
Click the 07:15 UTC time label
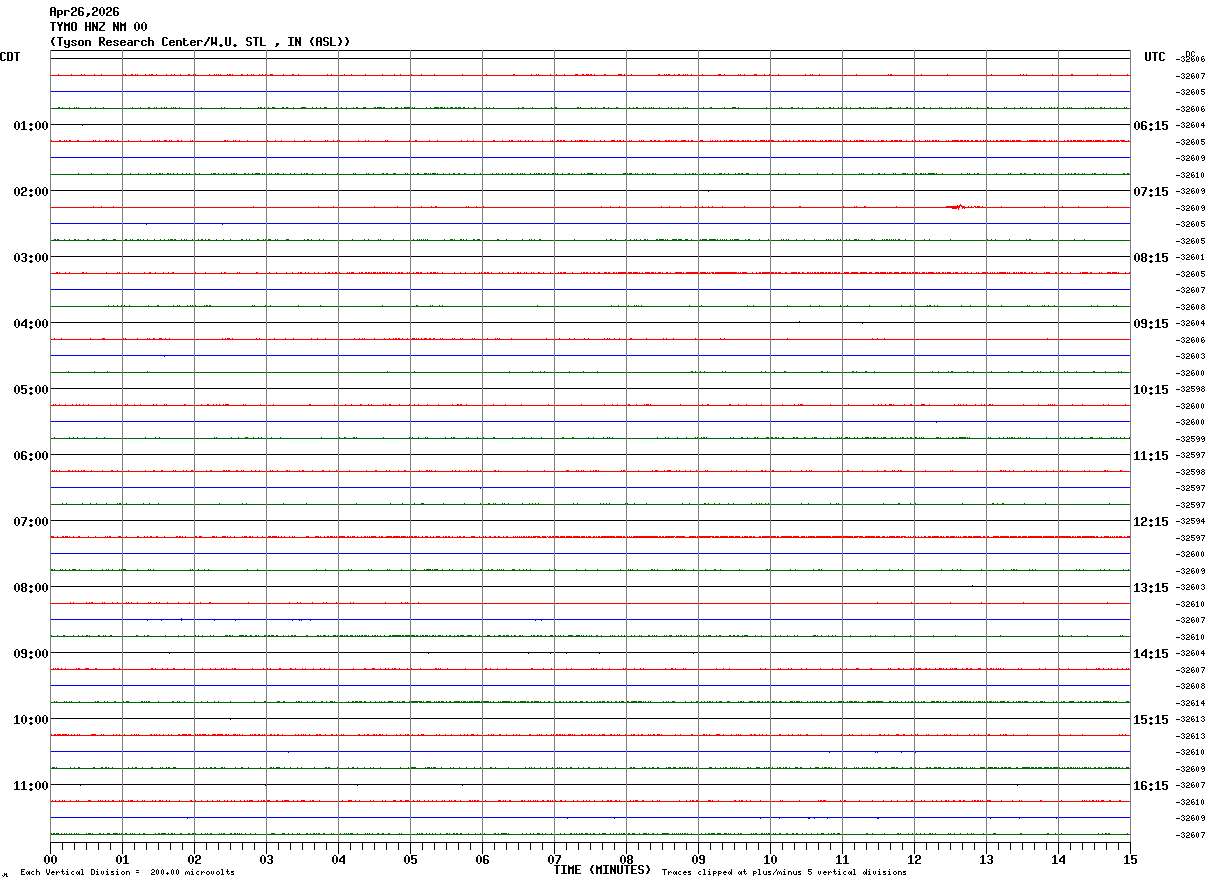click(1150, 192)
